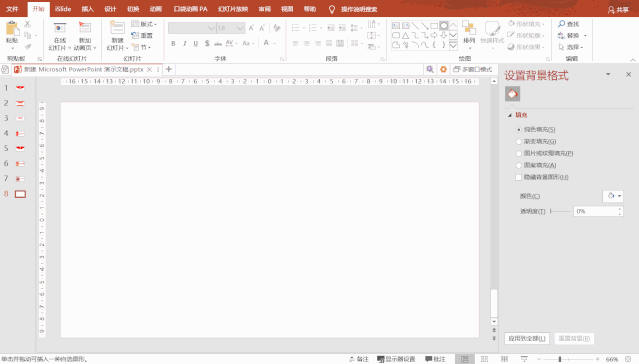Select the Triangle shape in gallery
Image resolution: width=639 pixels, height=364 pixels.
click(405, 35)
